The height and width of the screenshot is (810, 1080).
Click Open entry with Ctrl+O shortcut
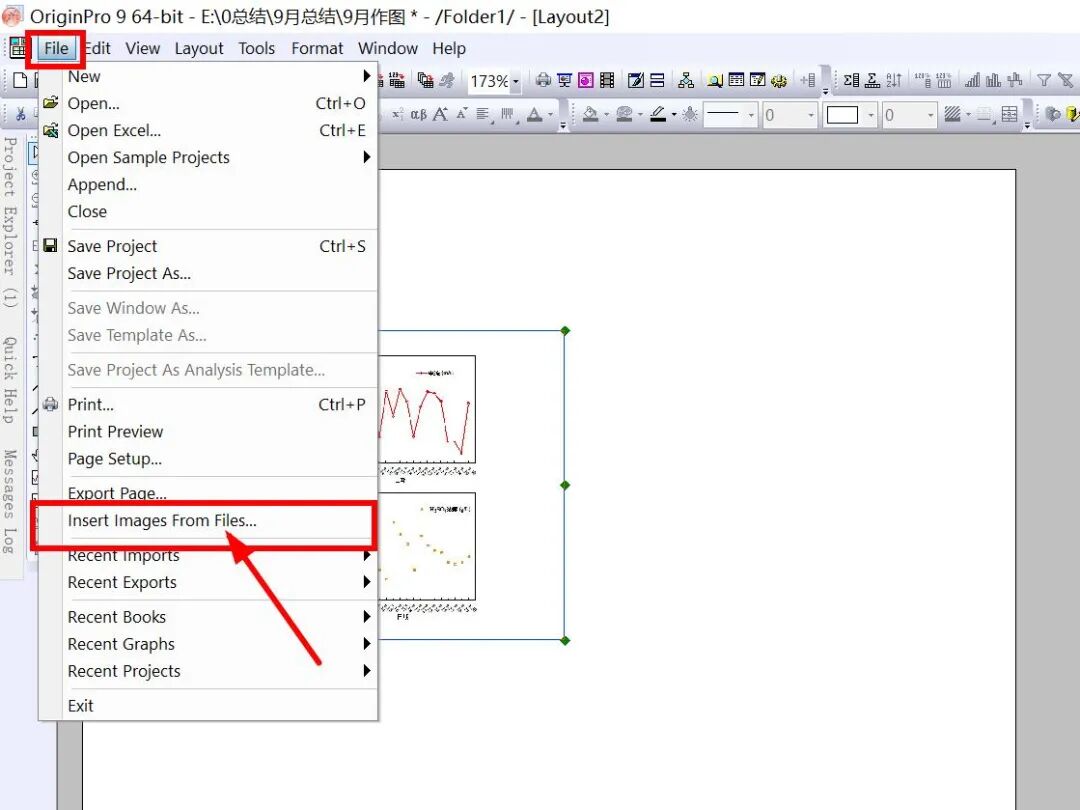coord(207,103)
